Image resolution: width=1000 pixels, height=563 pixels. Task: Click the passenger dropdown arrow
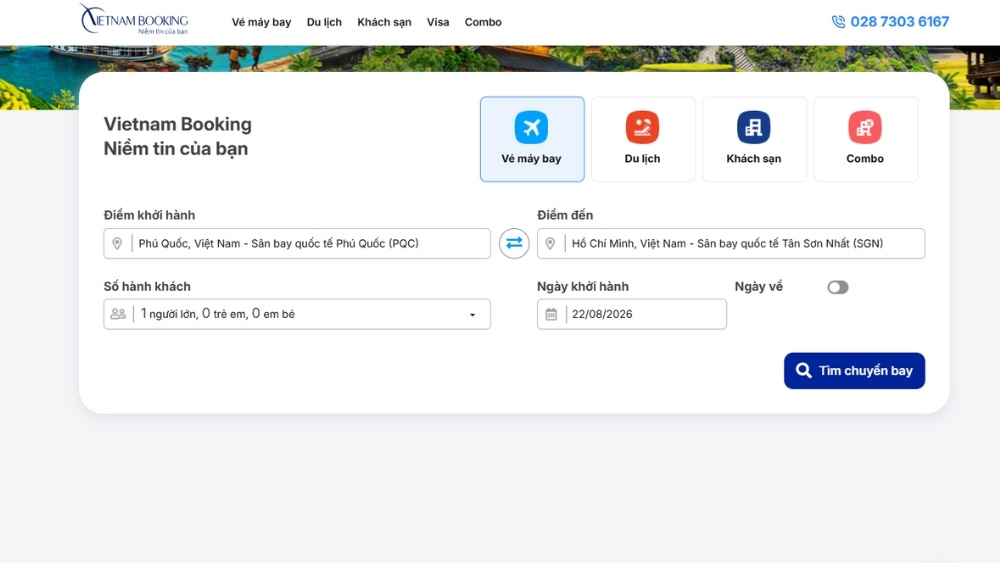pyautogui.click(x=473, y=315)
